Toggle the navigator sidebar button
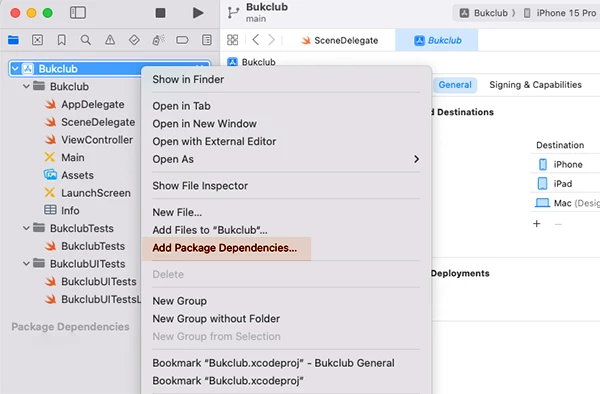 [78, 13]
